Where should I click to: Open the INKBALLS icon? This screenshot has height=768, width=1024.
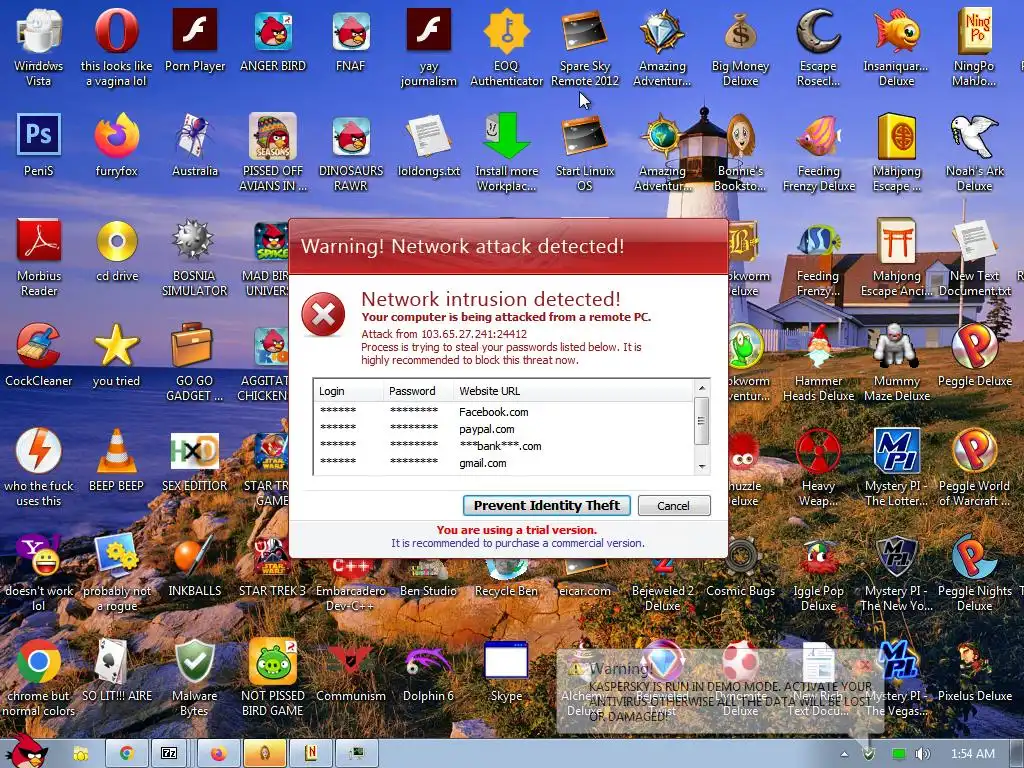point(195,565)
